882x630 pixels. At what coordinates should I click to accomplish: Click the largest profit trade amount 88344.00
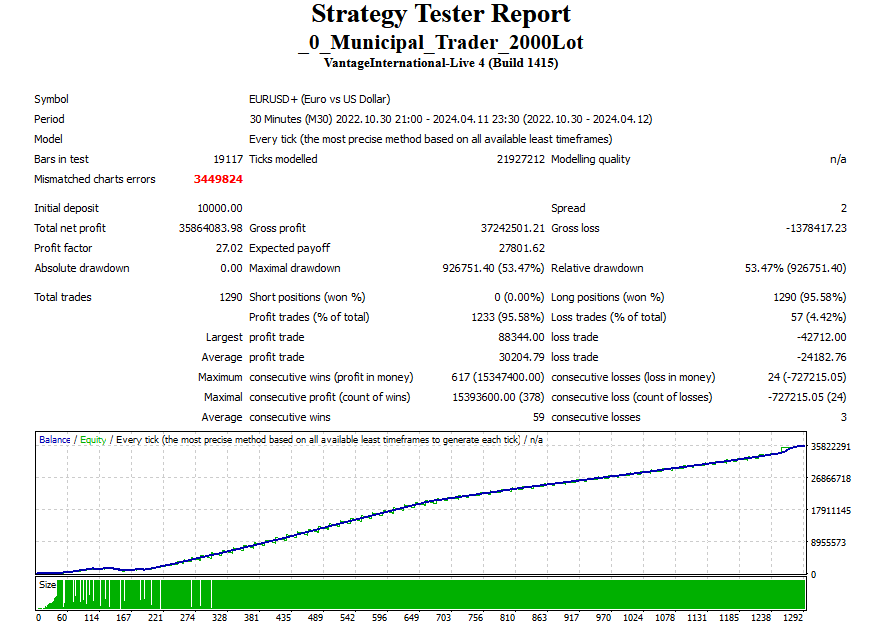[519, 337]
